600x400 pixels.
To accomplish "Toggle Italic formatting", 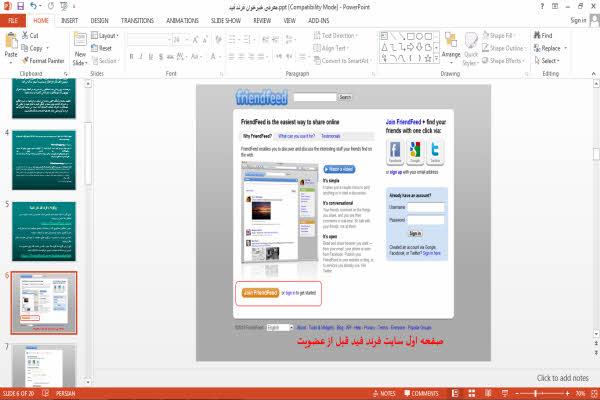I will 141,57.
